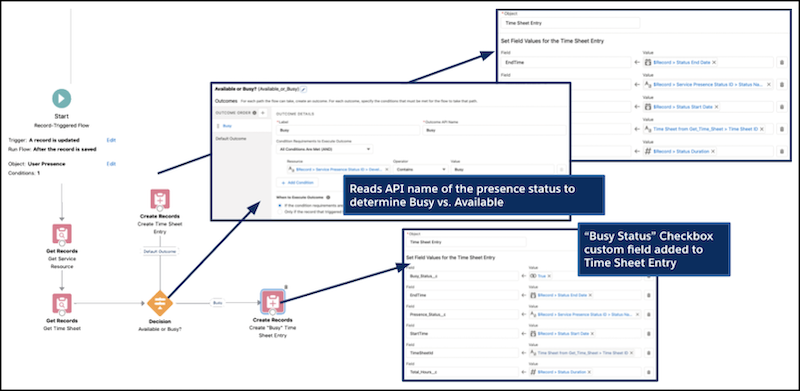Select the Create Time Sheet Entry element icon
The width and height of the screenshot is (800, 391).
click(x=160, y=199)
